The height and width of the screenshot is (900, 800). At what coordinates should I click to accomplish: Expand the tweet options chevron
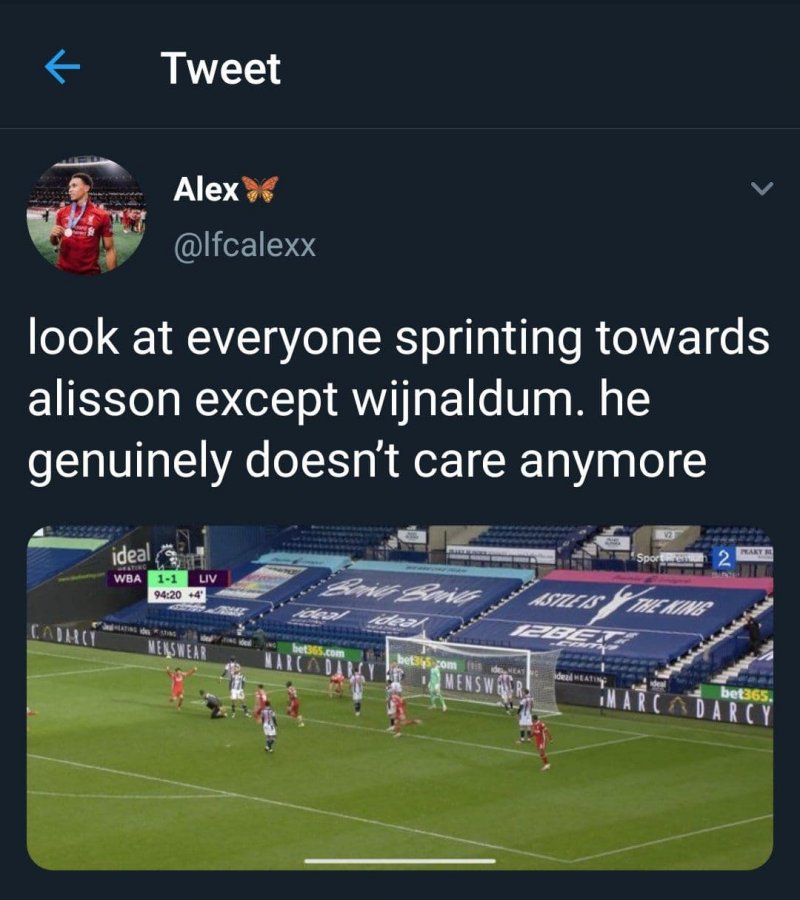[x=762, y=188]
